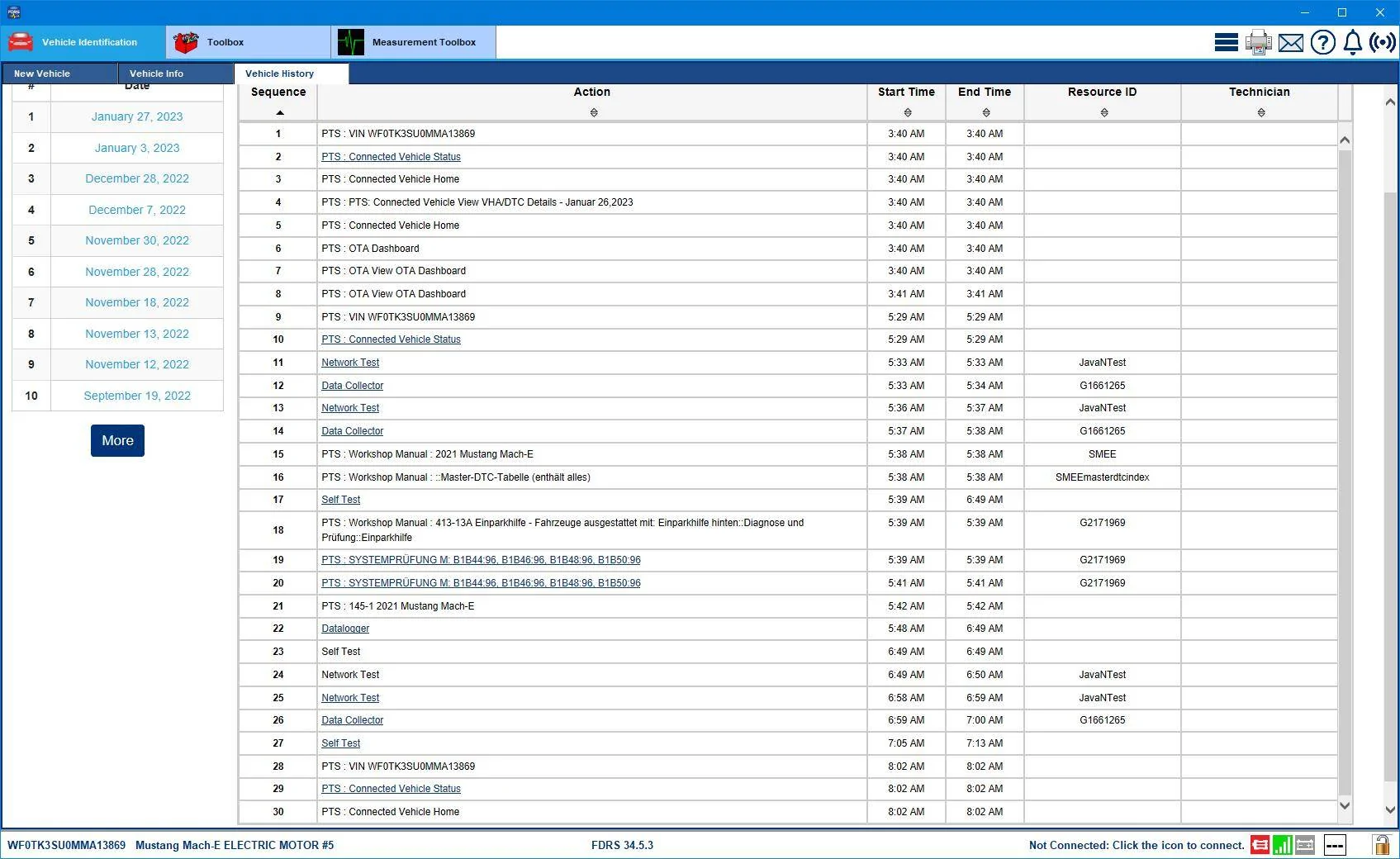Click 'FDRS 34.5.3' version text
This screenshot has width=1400, height=859.
[622, 845]
